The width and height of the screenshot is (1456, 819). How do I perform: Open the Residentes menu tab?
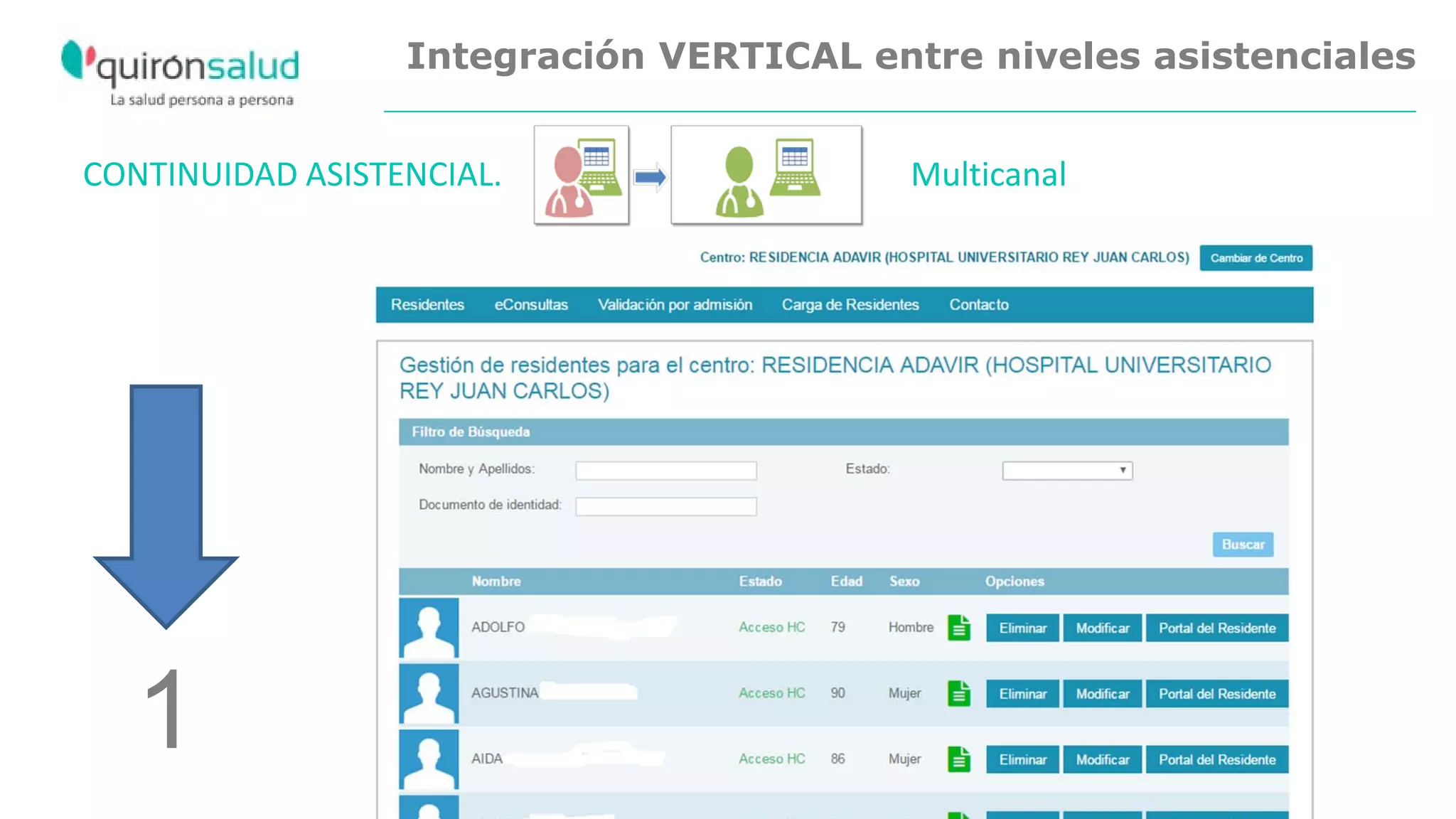point(427,305)
